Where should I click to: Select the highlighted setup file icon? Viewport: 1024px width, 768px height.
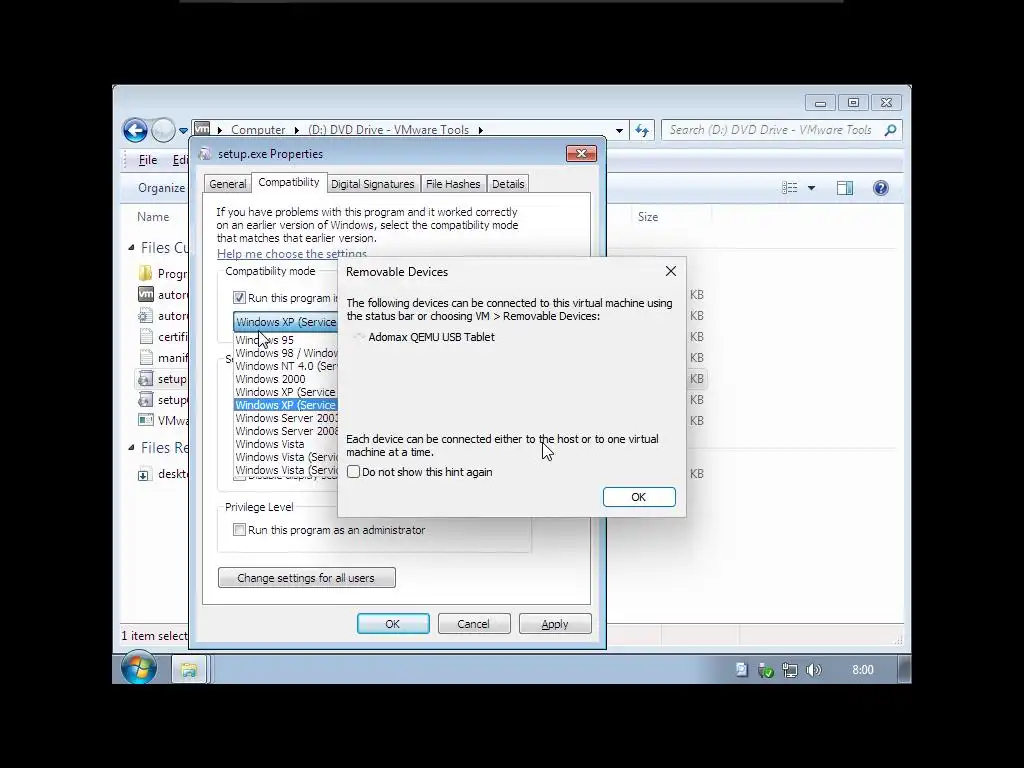pos(146,379)
